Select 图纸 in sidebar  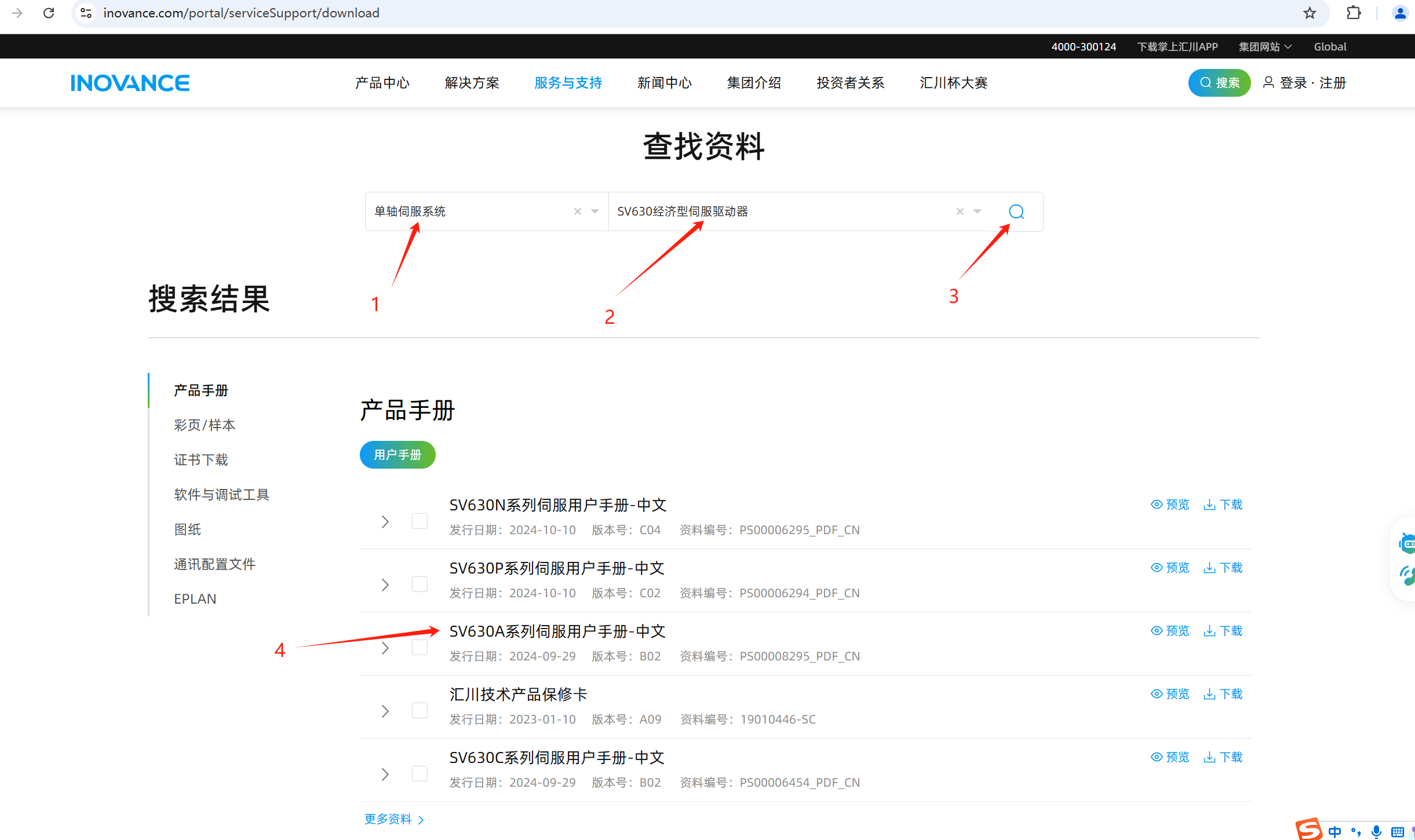(188, 529)
